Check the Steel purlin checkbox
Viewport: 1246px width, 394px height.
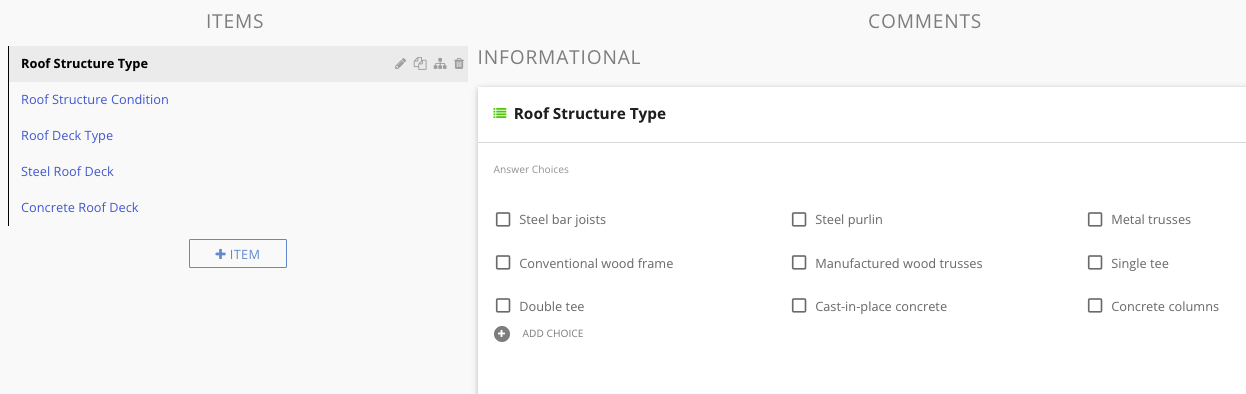[799, 219]
